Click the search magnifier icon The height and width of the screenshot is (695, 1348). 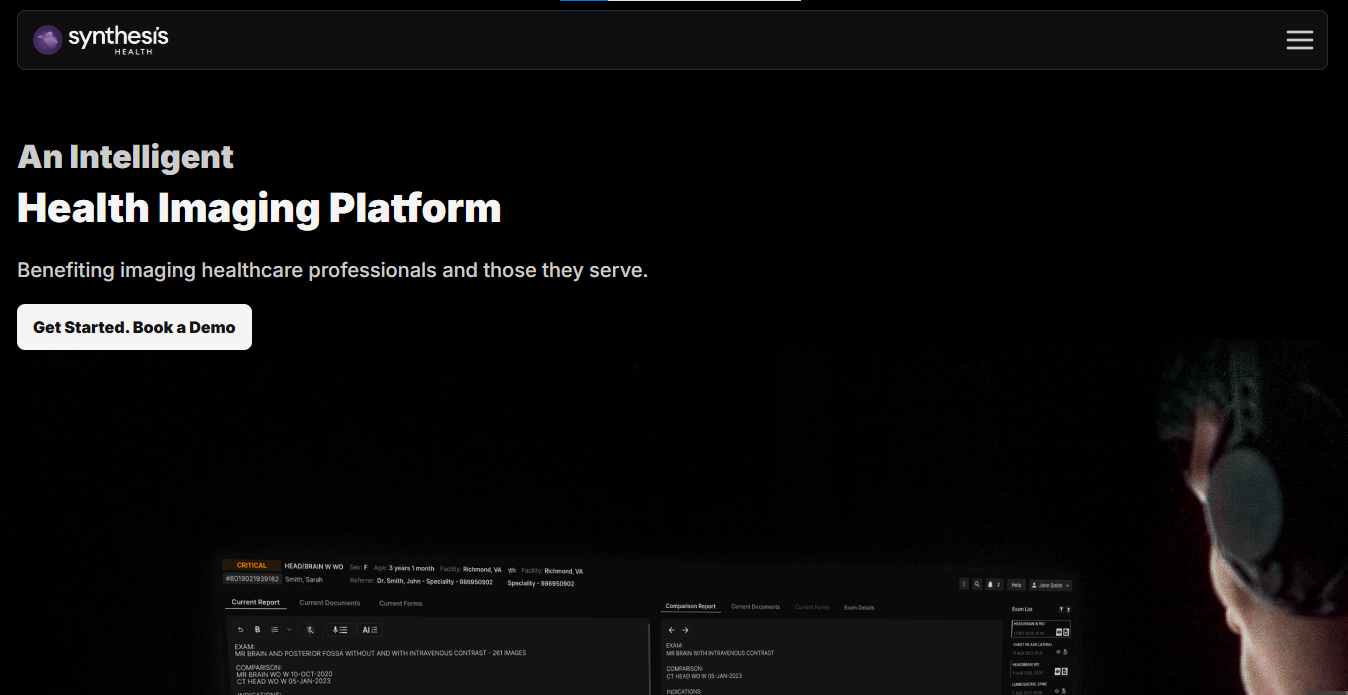[x=977, y=585]
